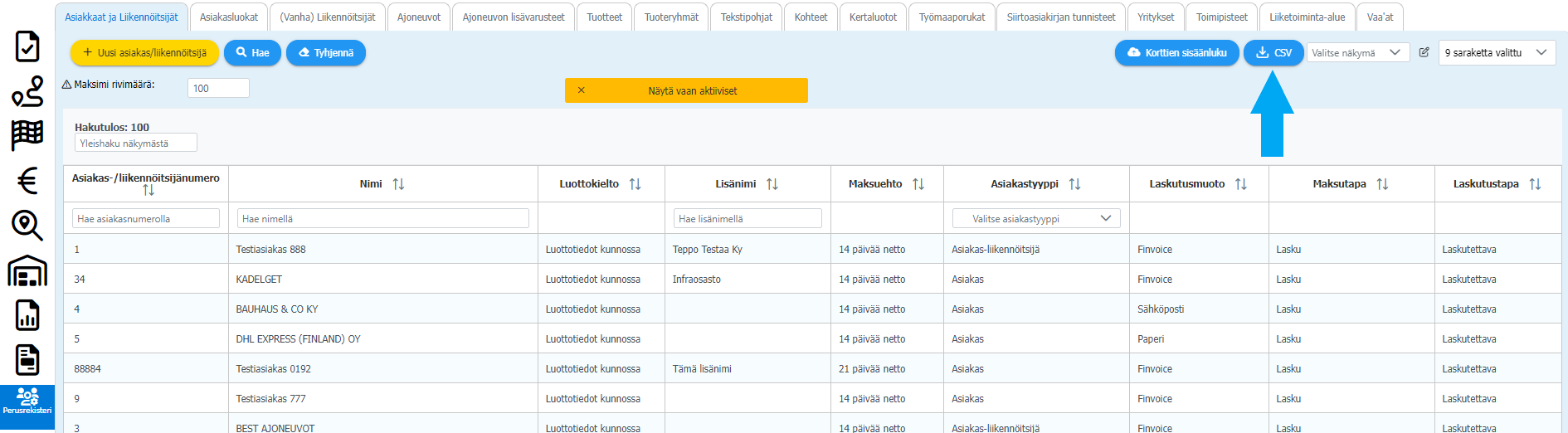The height and width of the screenshot is (433, 1568).
Task: Open the Valitse näkymä dropdown
Action: pos(1357,52)
